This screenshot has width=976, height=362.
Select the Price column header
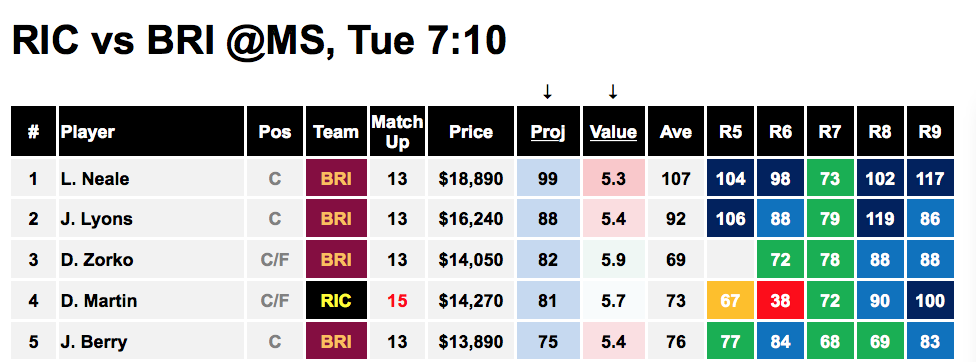click(471, 132)
